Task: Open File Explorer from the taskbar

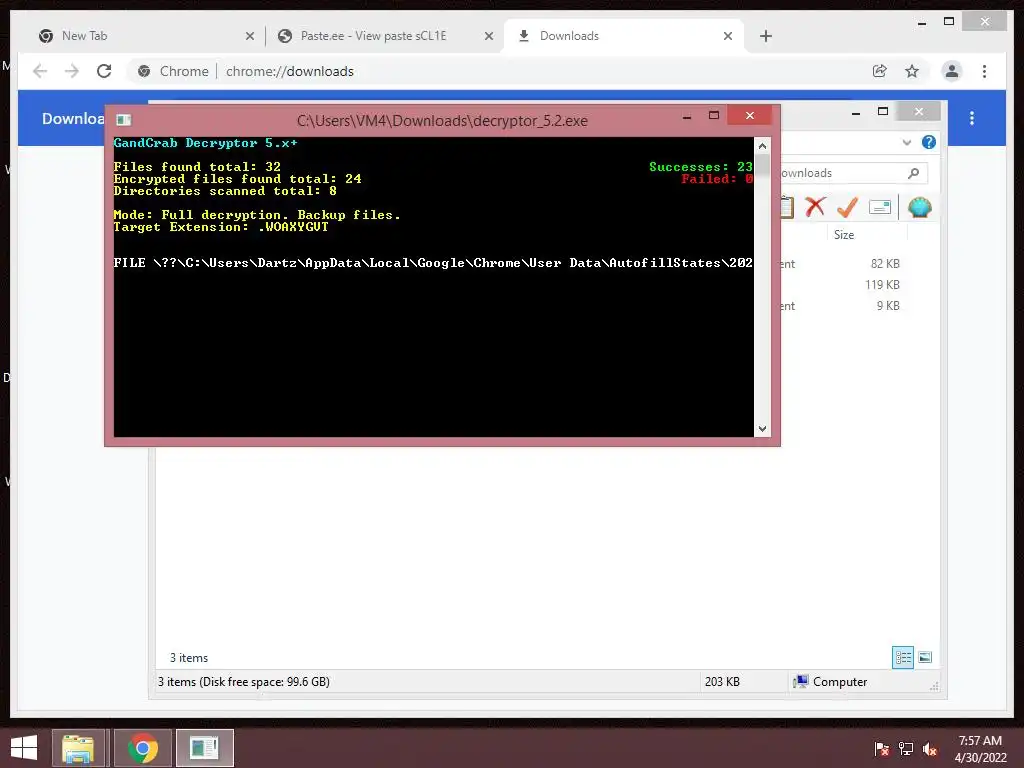Action: (x=78, y=748)
